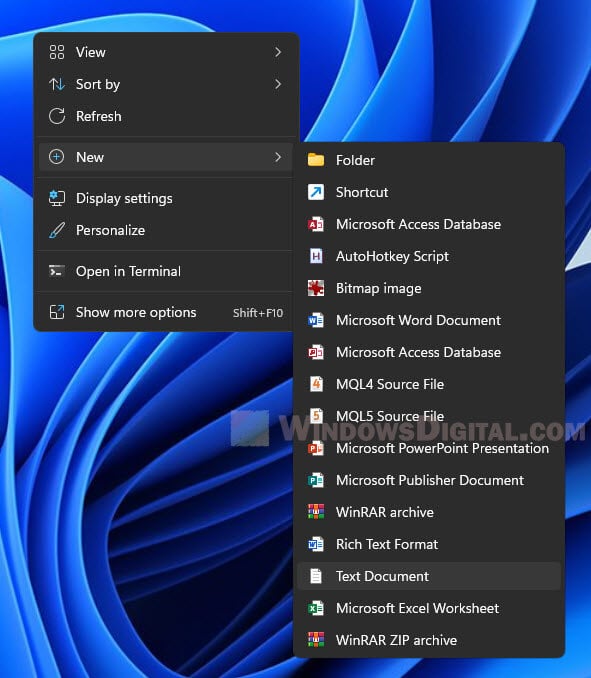Click the chevron on the New row
Image resolution: width=591 pixels, height=678 pixels.
pos(278,157)
